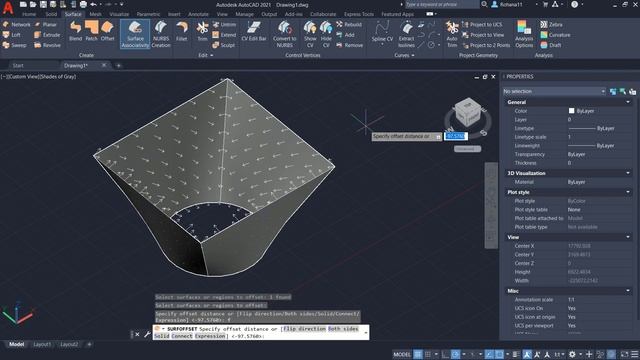Collapse the Misc properties section
The width and height of the screenshot is (640, 360).
[628, 291]
